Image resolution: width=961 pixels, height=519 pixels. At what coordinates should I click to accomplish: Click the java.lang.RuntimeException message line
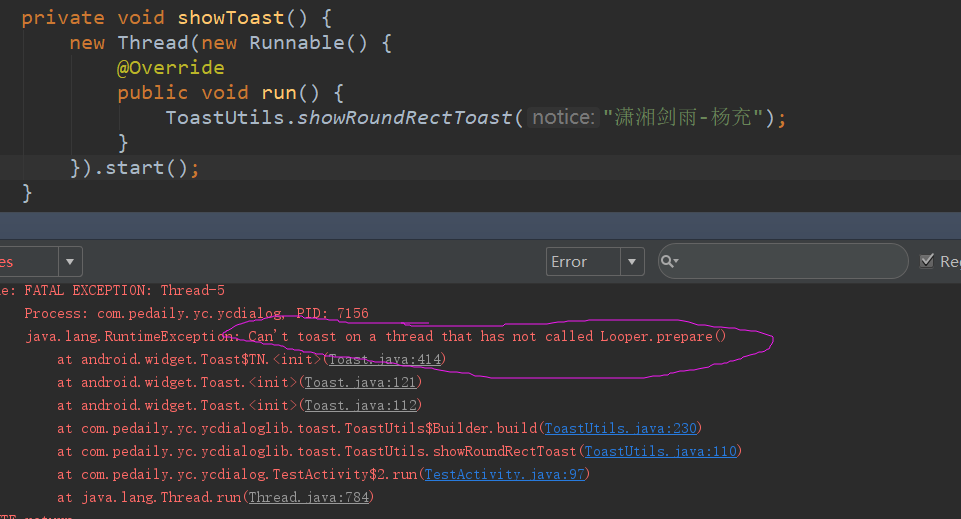(376, 336)
